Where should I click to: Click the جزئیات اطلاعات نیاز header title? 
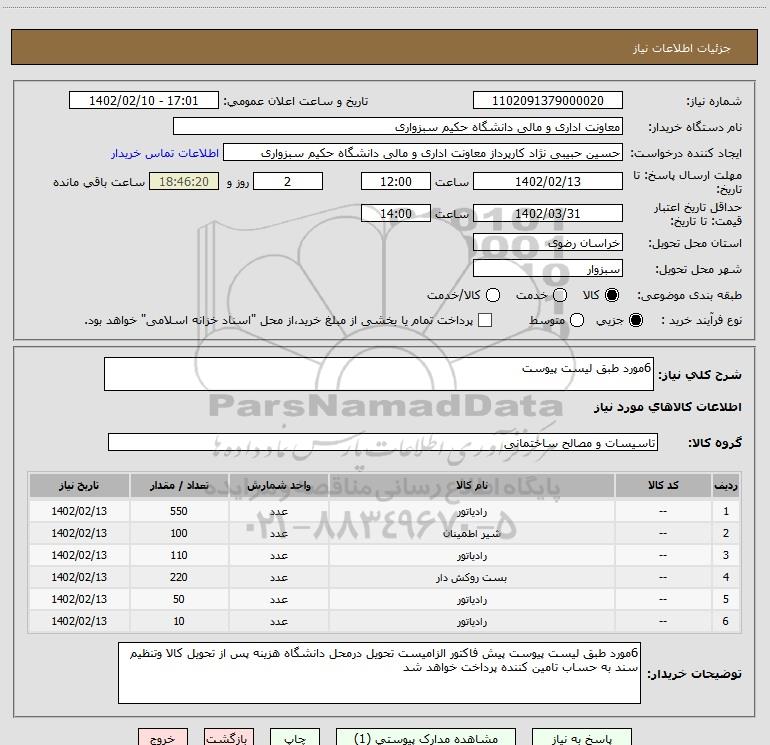[681, 48]
